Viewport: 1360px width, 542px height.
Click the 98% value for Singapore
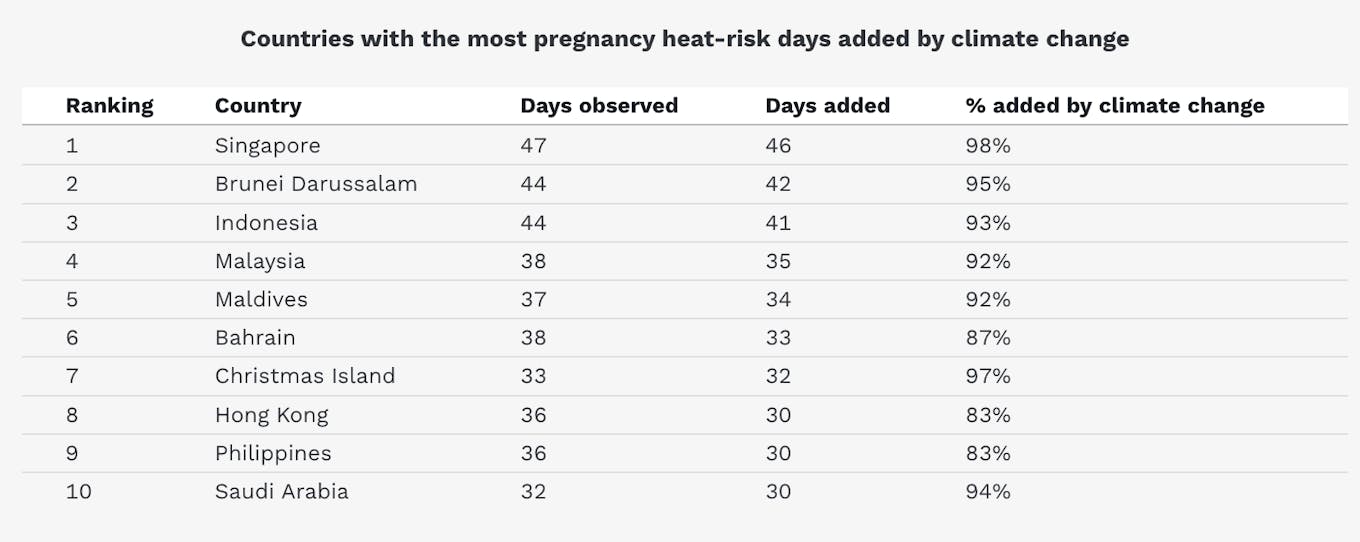click(x=988, y=146)
